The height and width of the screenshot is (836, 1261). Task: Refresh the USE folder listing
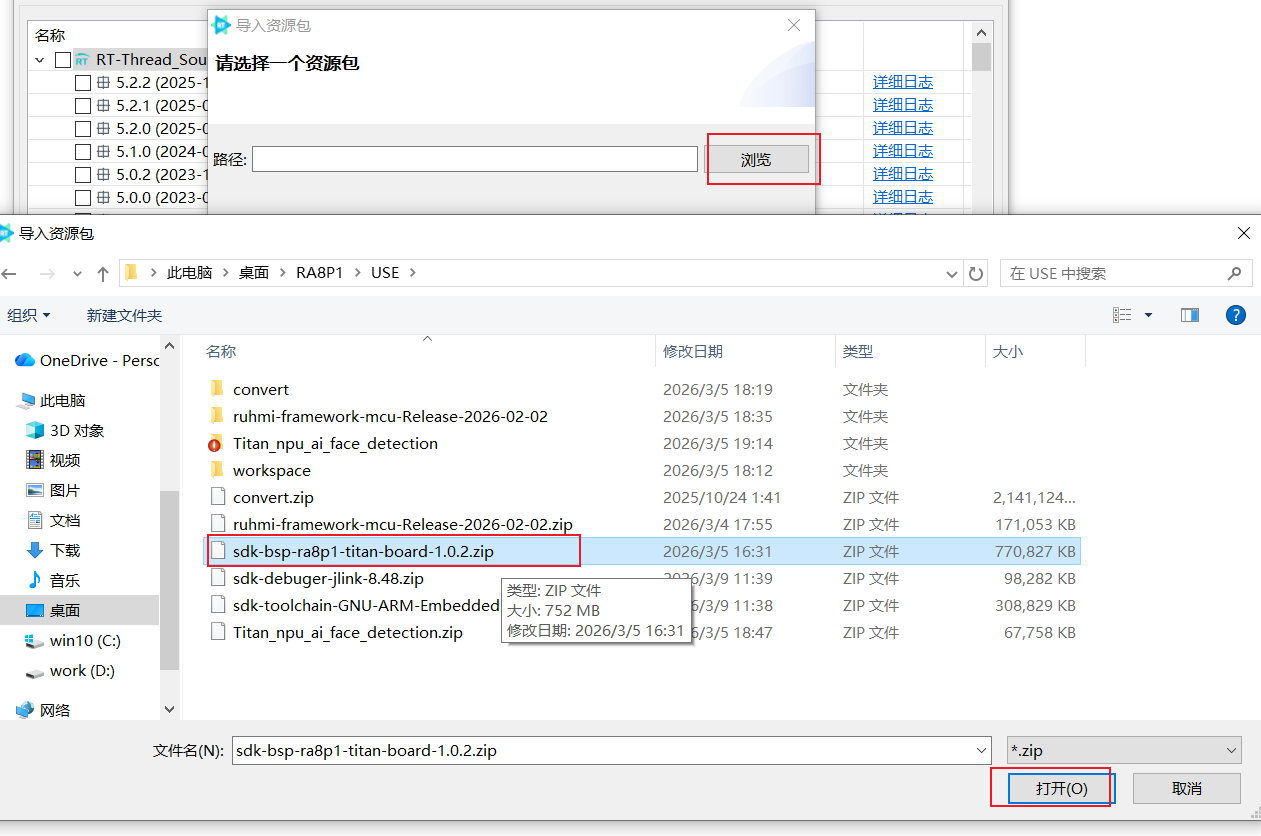(x=977, y=273)
